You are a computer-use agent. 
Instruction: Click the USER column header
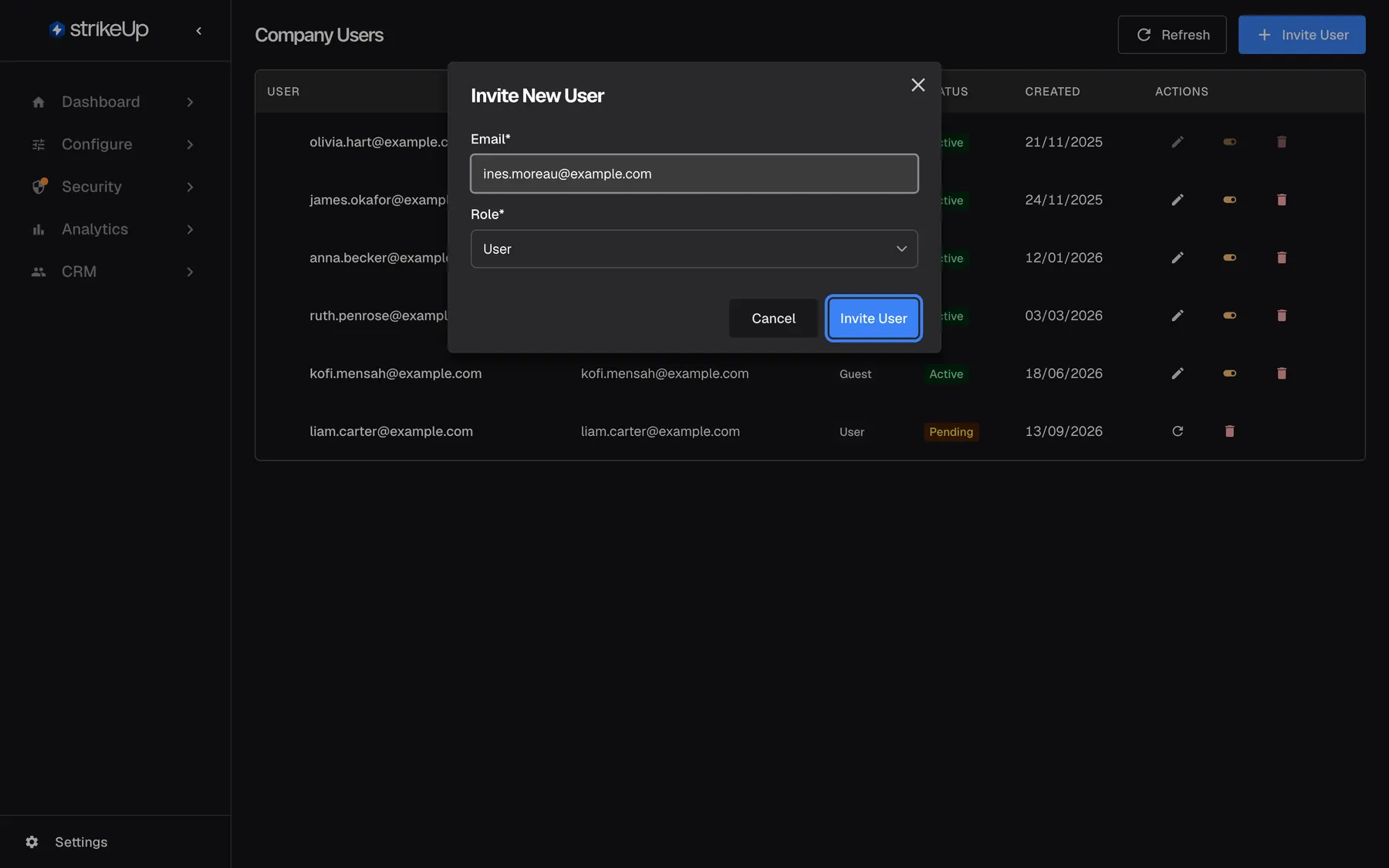283,91
